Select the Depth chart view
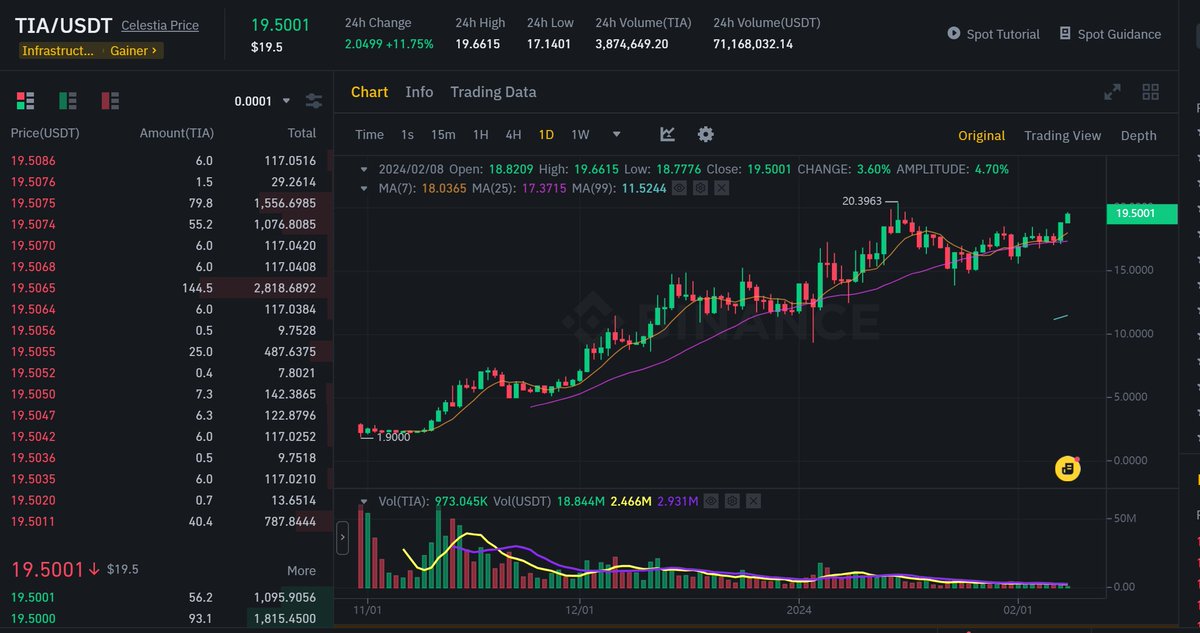This screenshot has width=1200, height=633. (1138, 135)
